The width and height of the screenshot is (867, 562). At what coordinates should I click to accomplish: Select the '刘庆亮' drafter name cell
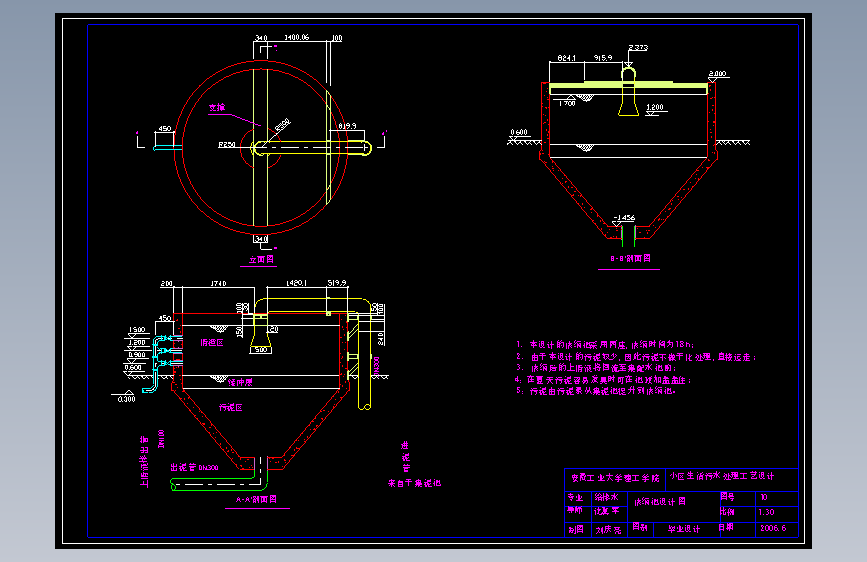608,530
